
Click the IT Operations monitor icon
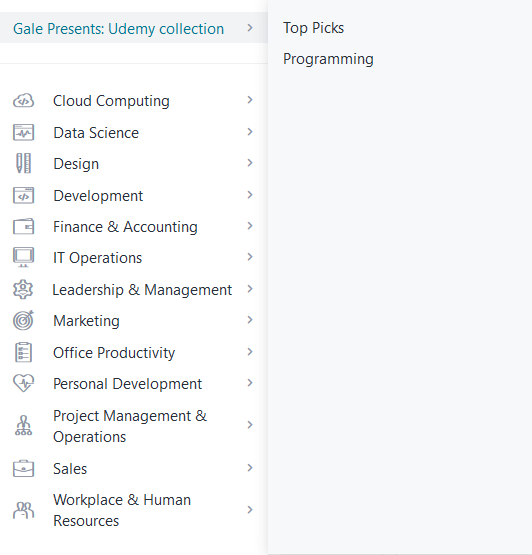pos(23,257)
